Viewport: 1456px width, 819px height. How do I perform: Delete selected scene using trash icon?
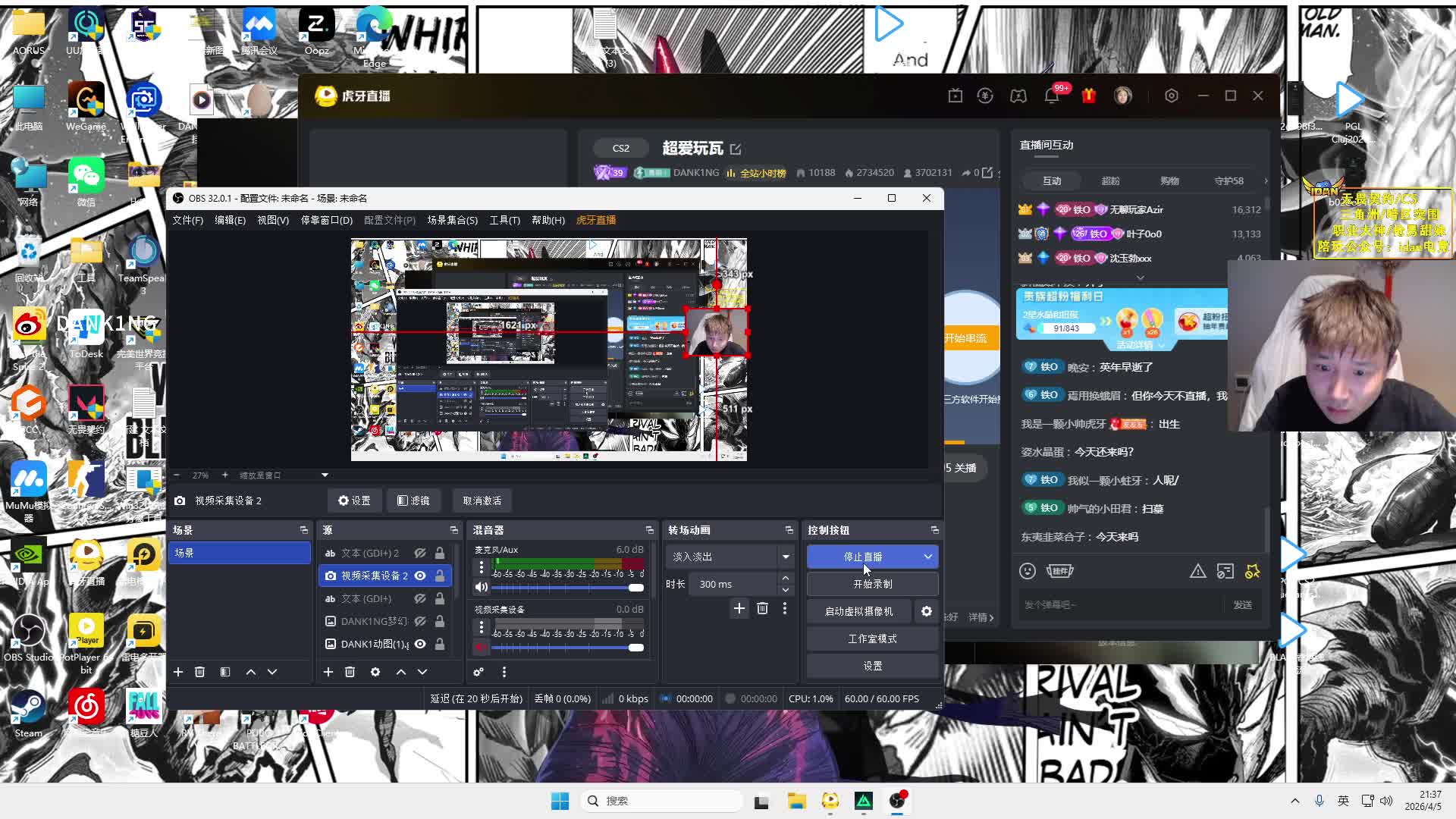(x=199, y=672)
